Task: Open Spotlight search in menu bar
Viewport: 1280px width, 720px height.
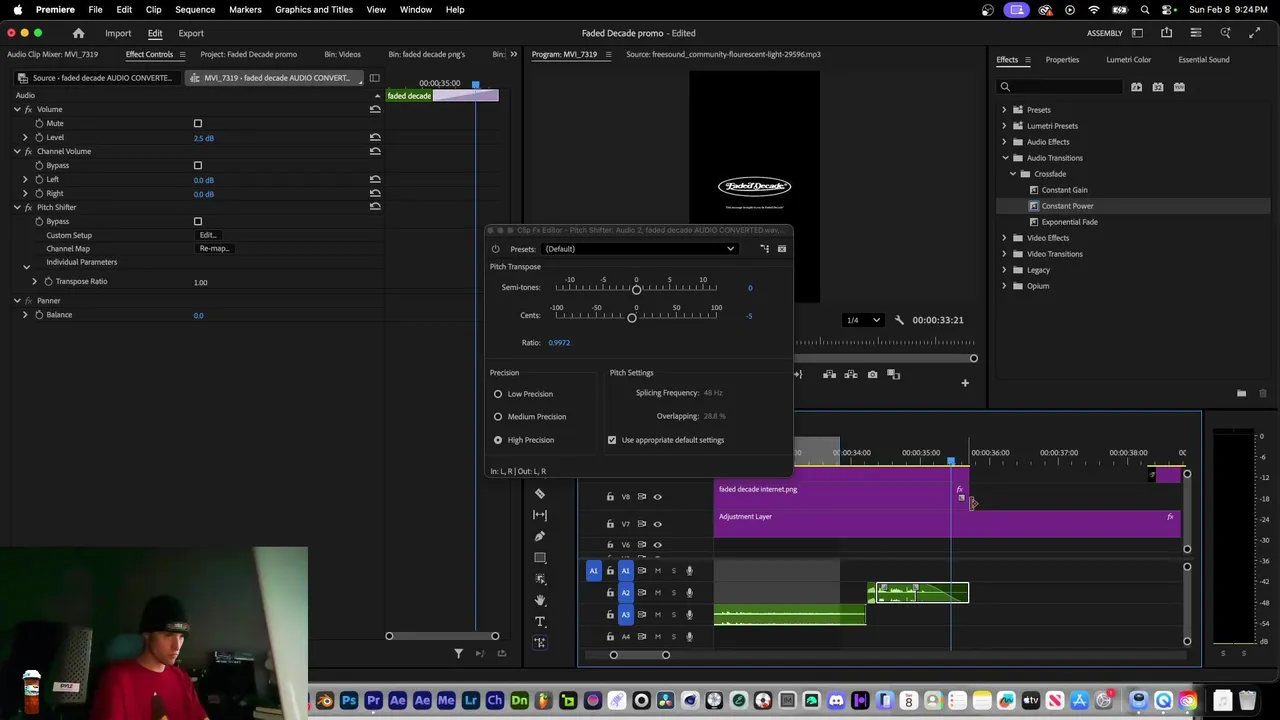Action: click(x=1145, y=10)
